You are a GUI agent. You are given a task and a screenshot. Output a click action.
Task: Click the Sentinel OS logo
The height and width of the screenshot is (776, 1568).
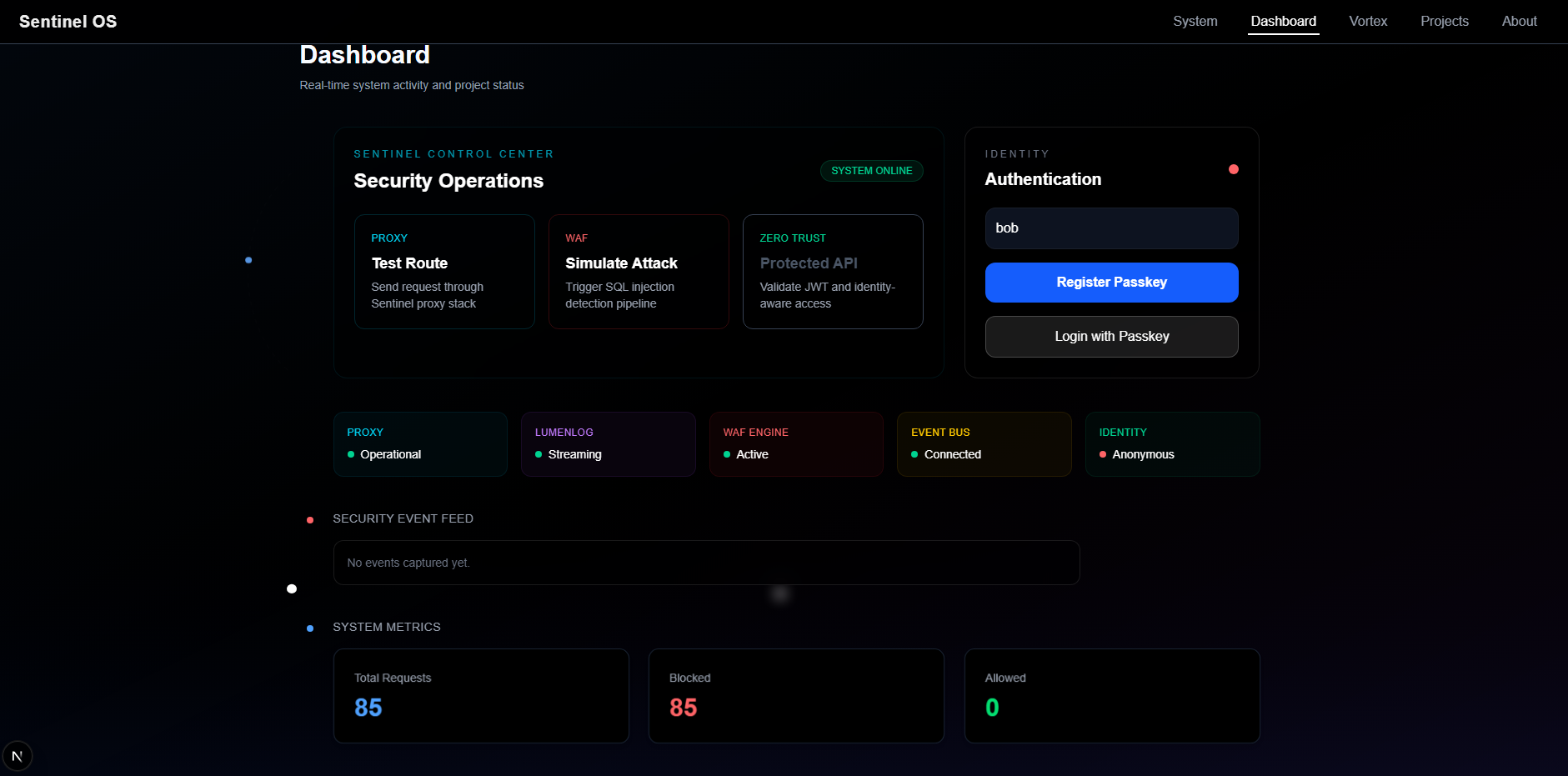coord(68,22)
